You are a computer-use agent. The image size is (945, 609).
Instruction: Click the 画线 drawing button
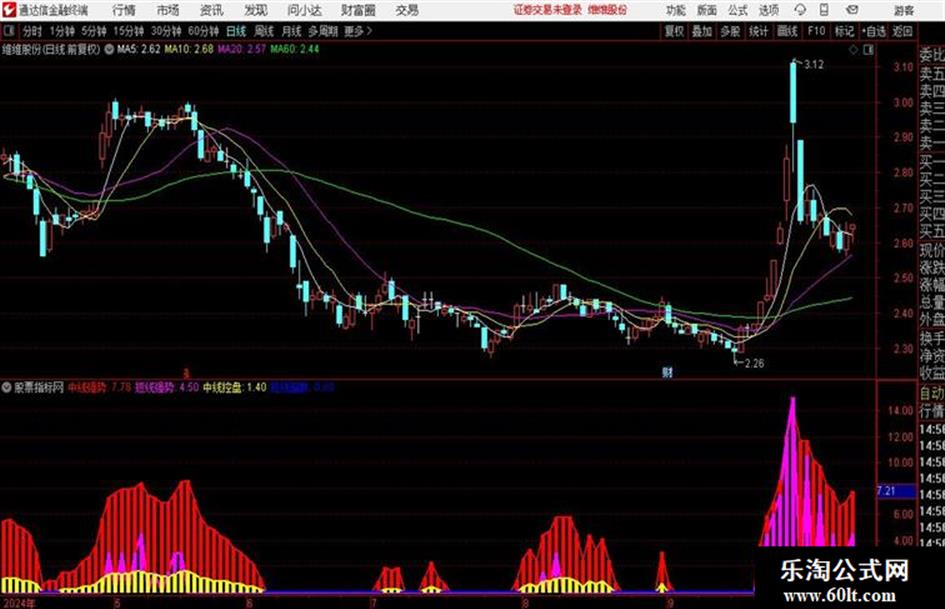point(787,31)
